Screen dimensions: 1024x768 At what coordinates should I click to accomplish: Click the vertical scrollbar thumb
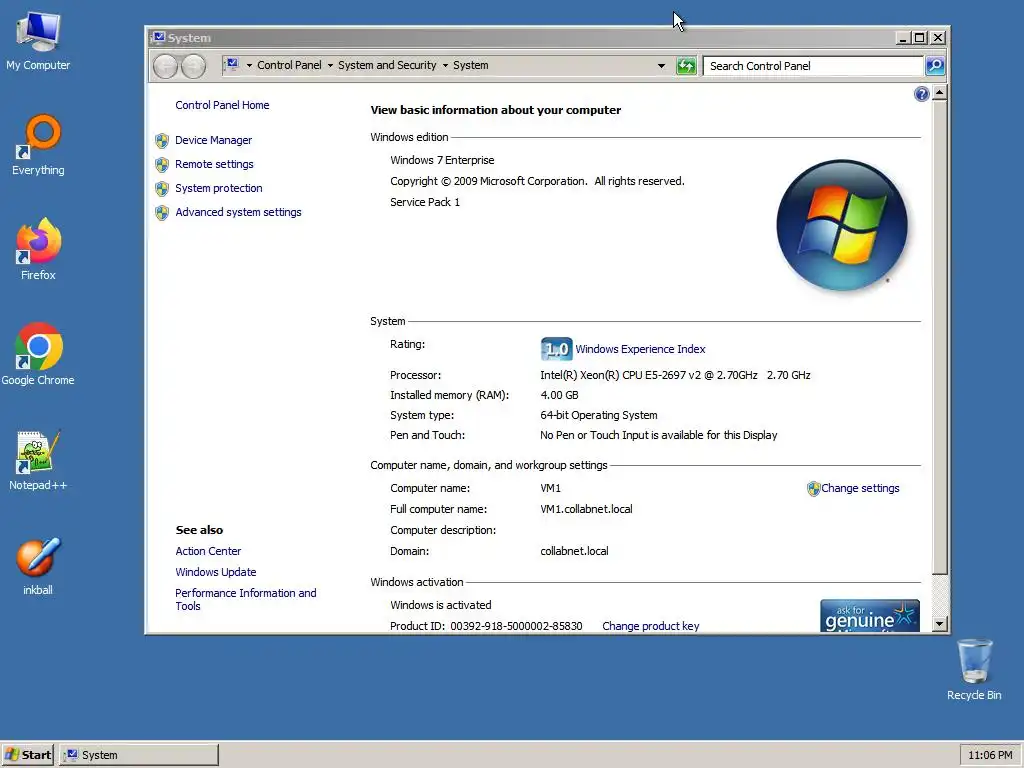click(x=940, y=338)
